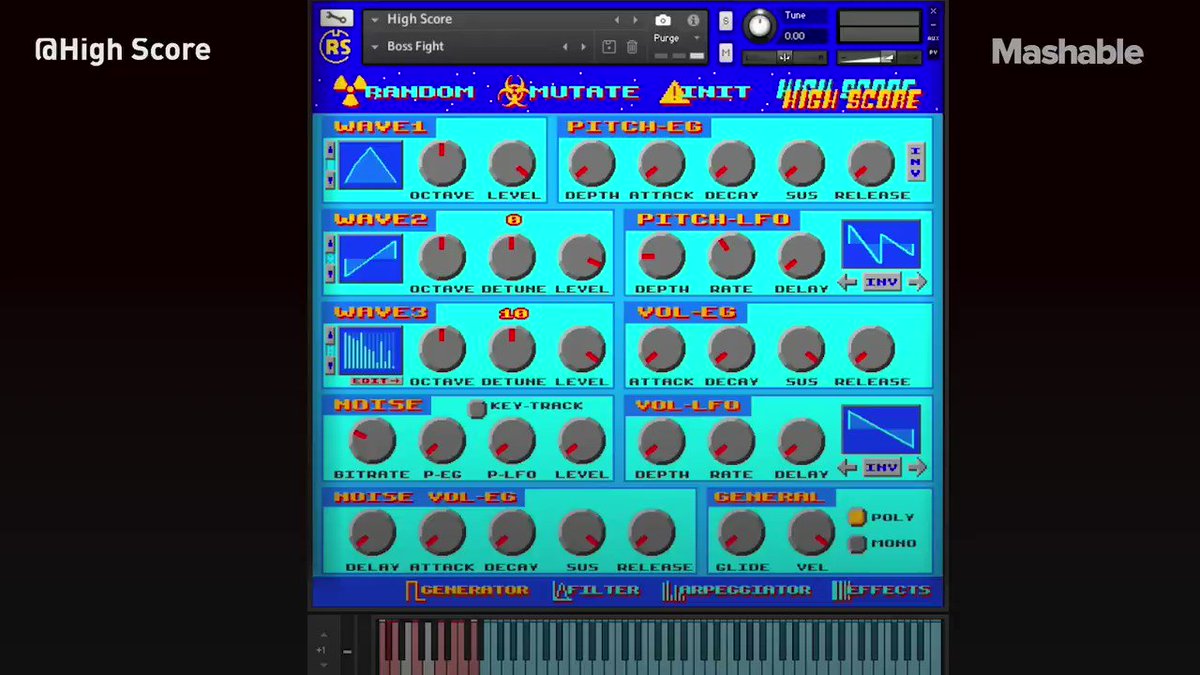This screenshot has height=675, width=1200.
Task: Click the Wave1 Octave knob
Action: pos(442,163)
